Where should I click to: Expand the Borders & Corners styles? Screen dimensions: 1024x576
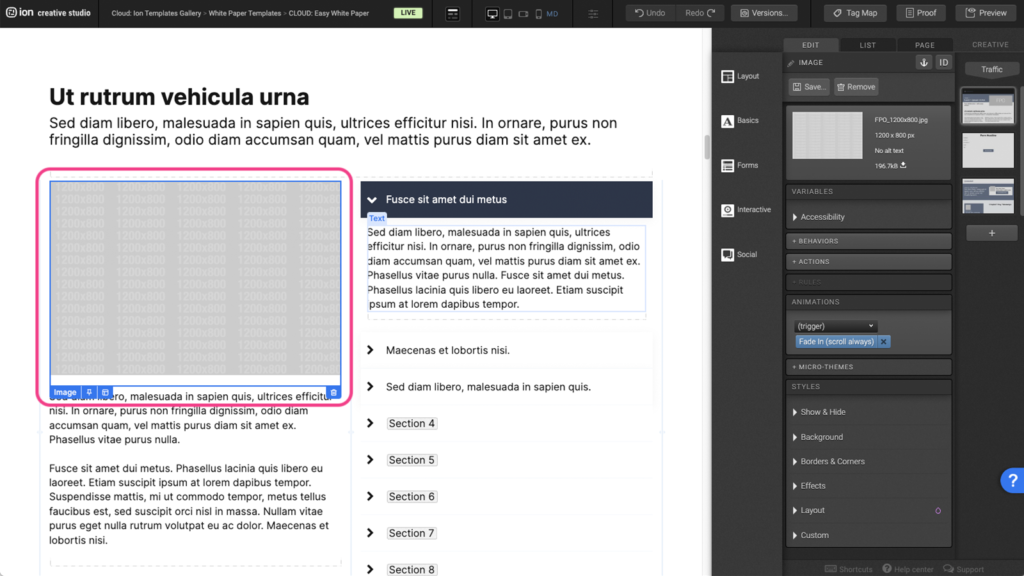(832, 461)
